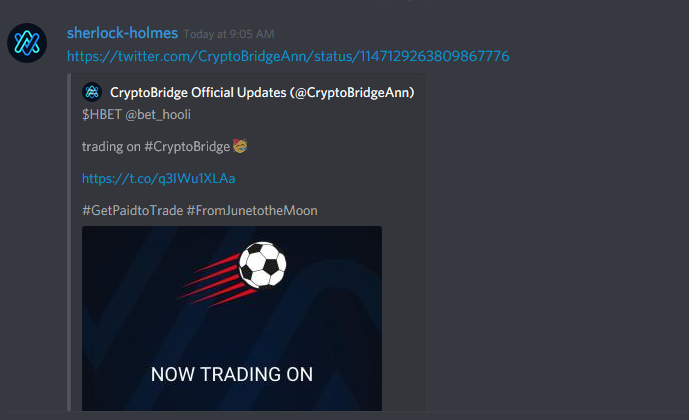This screenshot has width=689, height=420.
Task: Open the t.co/q3IWu1XLAa short link
Action: 159,178
